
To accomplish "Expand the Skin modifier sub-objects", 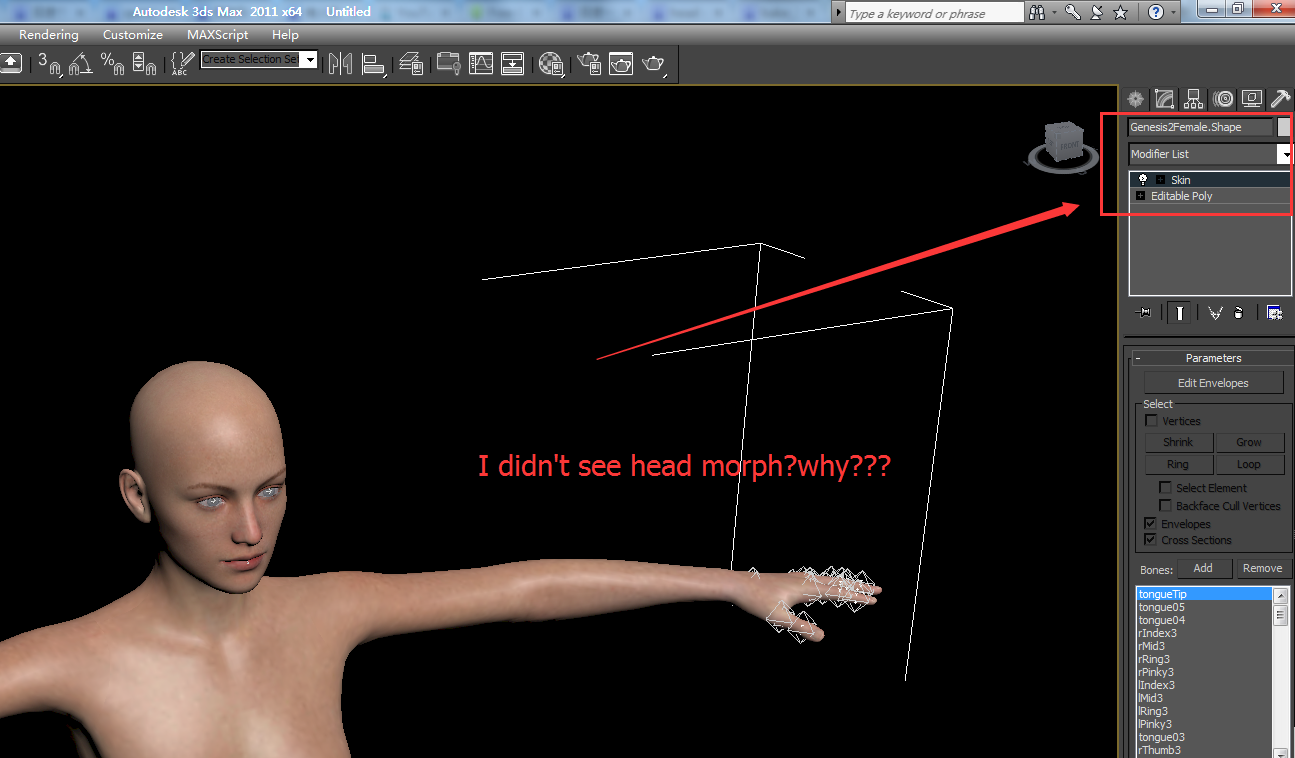I will coord(1160,180).
